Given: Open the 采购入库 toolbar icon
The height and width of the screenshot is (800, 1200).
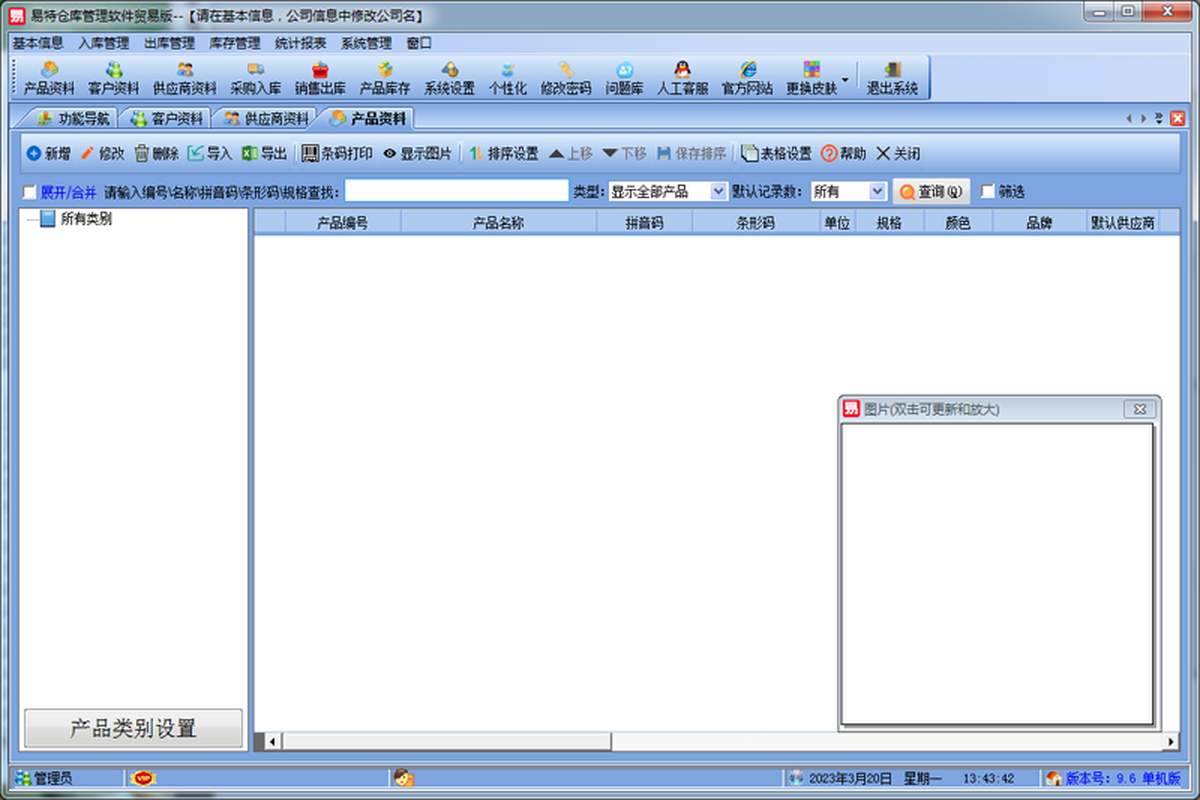Looking at the screenshot, I should tap(255, 78).
